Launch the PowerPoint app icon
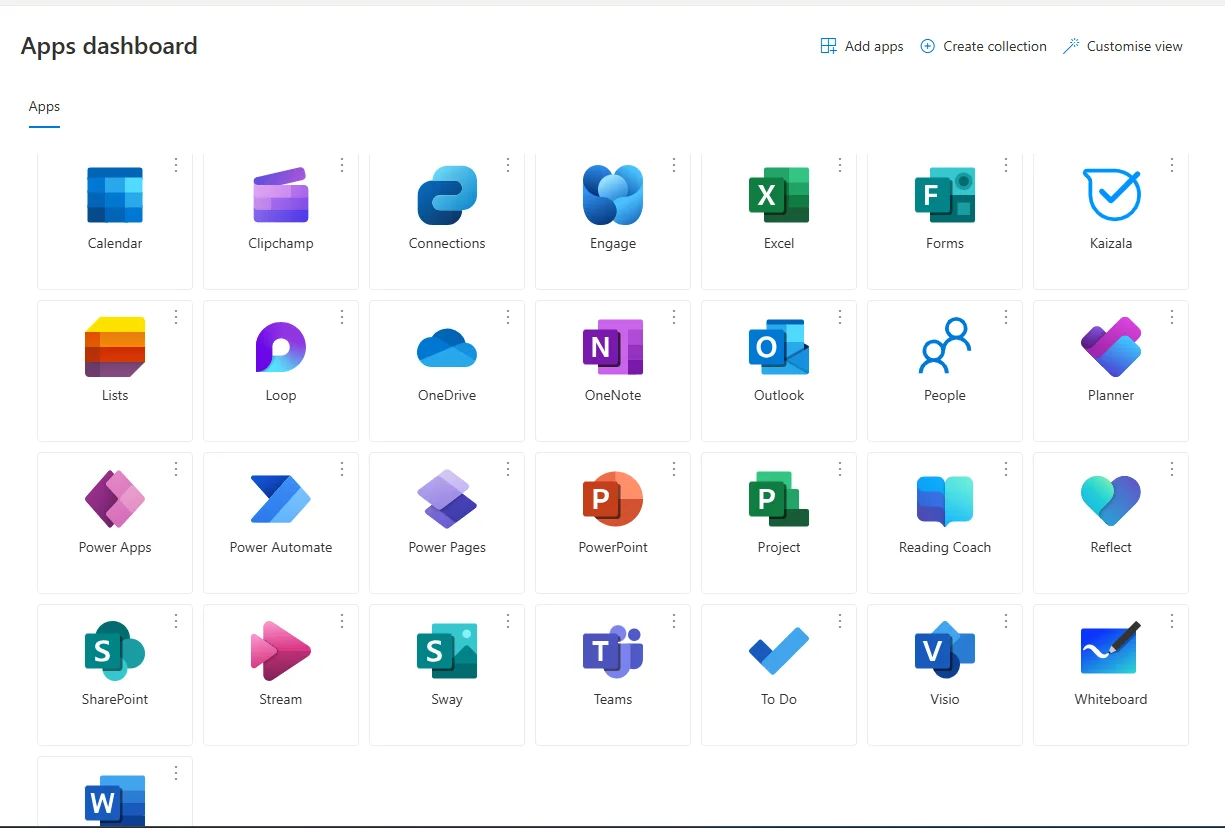Screen dimensions: 1225x828 coord(613,499)
